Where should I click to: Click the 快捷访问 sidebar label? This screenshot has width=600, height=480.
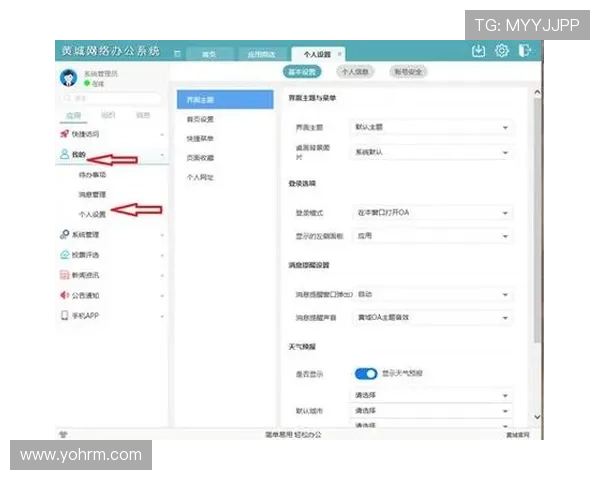click(x=85, y=134)
